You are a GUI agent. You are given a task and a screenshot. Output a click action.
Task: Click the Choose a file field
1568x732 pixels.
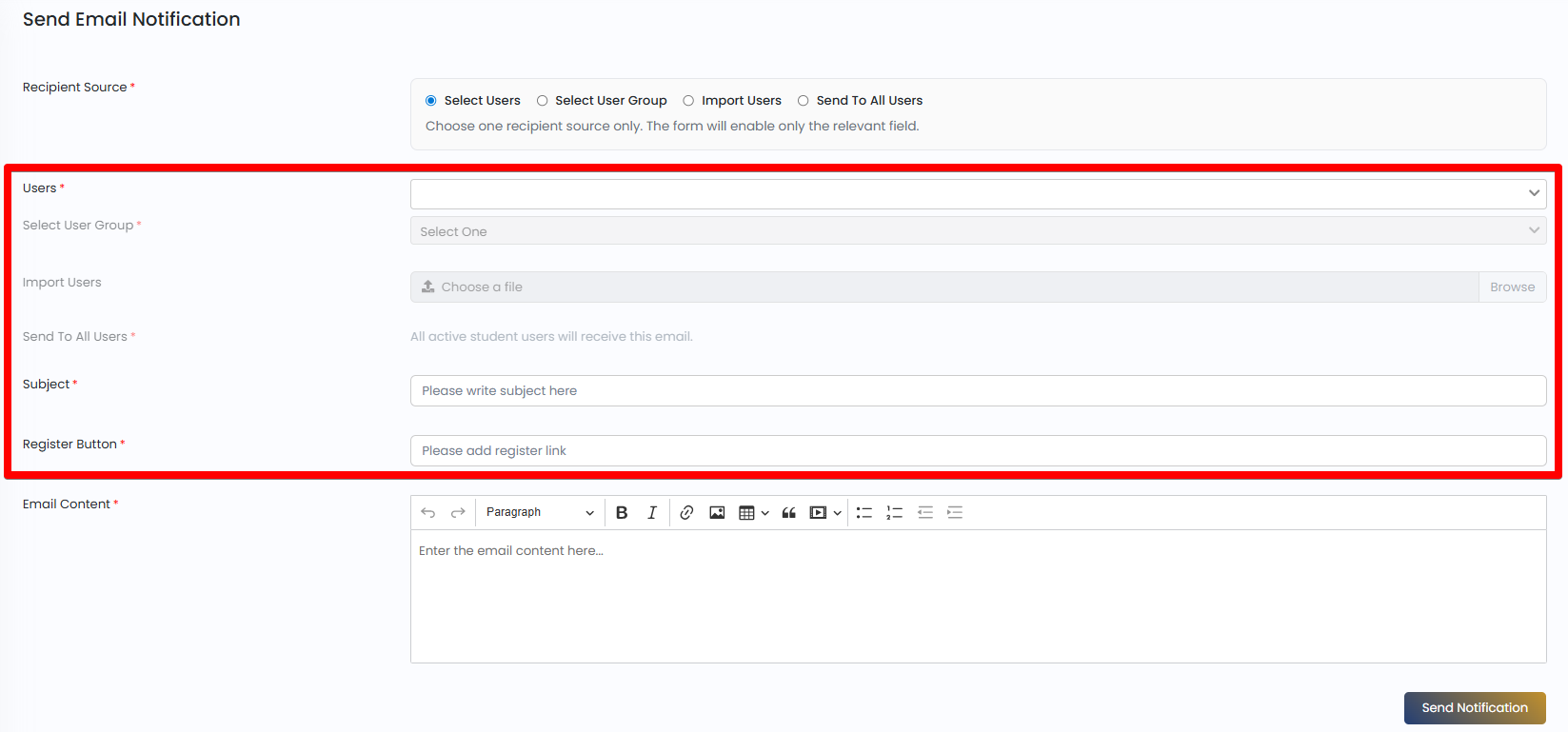[944, 287]
